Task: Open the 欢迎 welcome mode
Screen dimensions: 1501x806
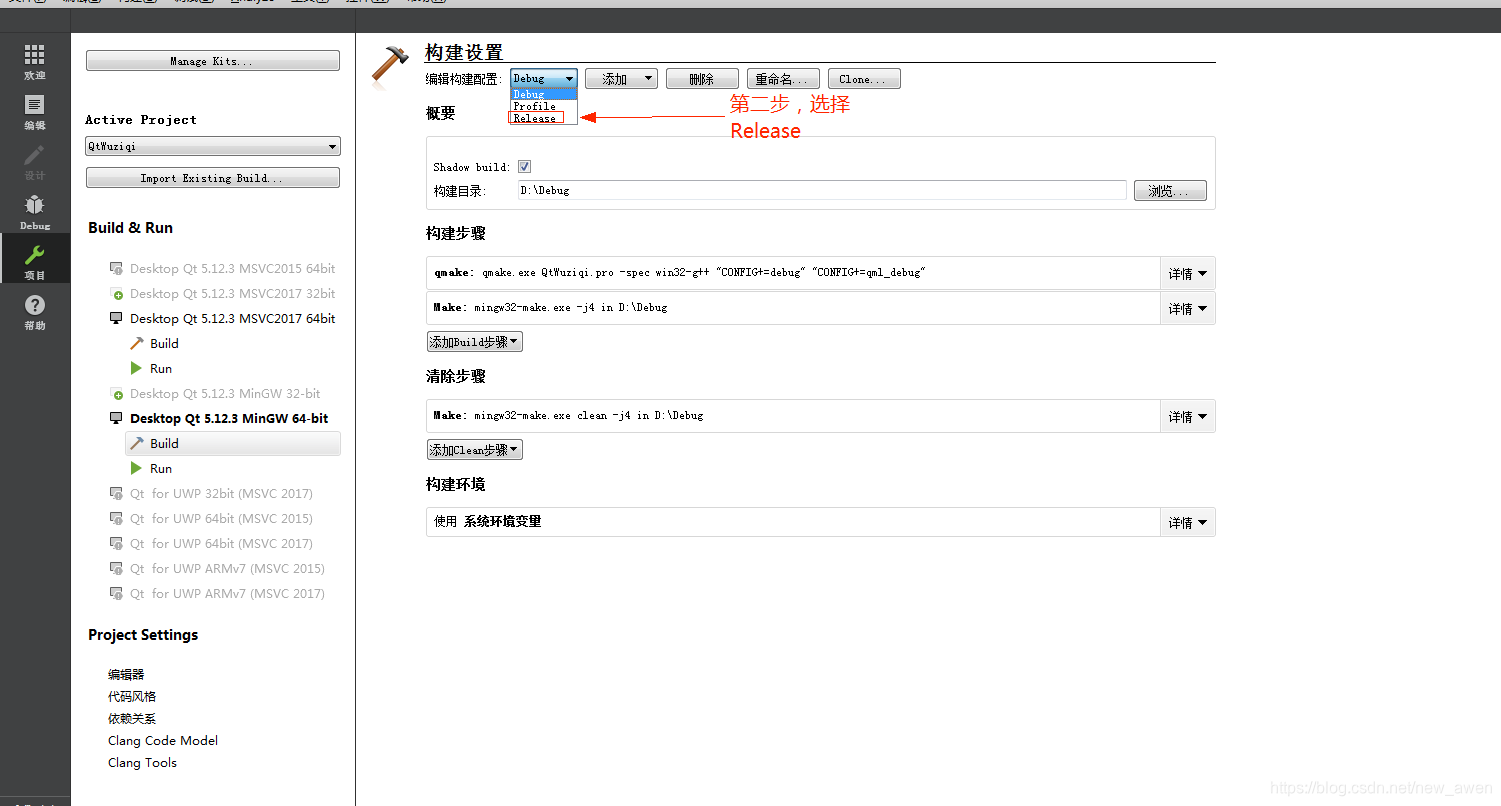Action: [35, 60]
